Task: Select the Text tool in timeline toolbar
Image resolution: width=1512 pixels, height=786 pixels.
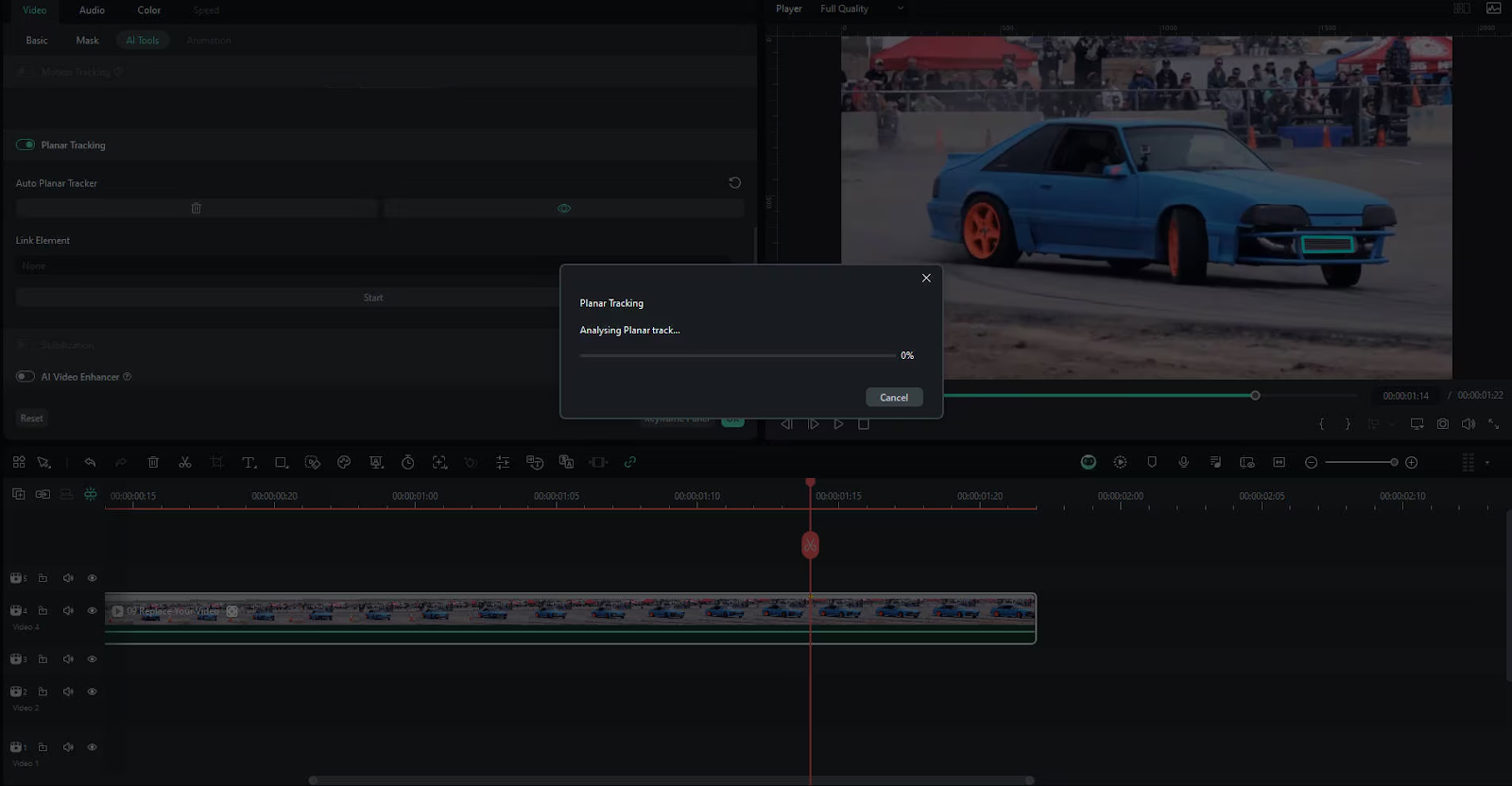Action: click(x=249, y=463)
